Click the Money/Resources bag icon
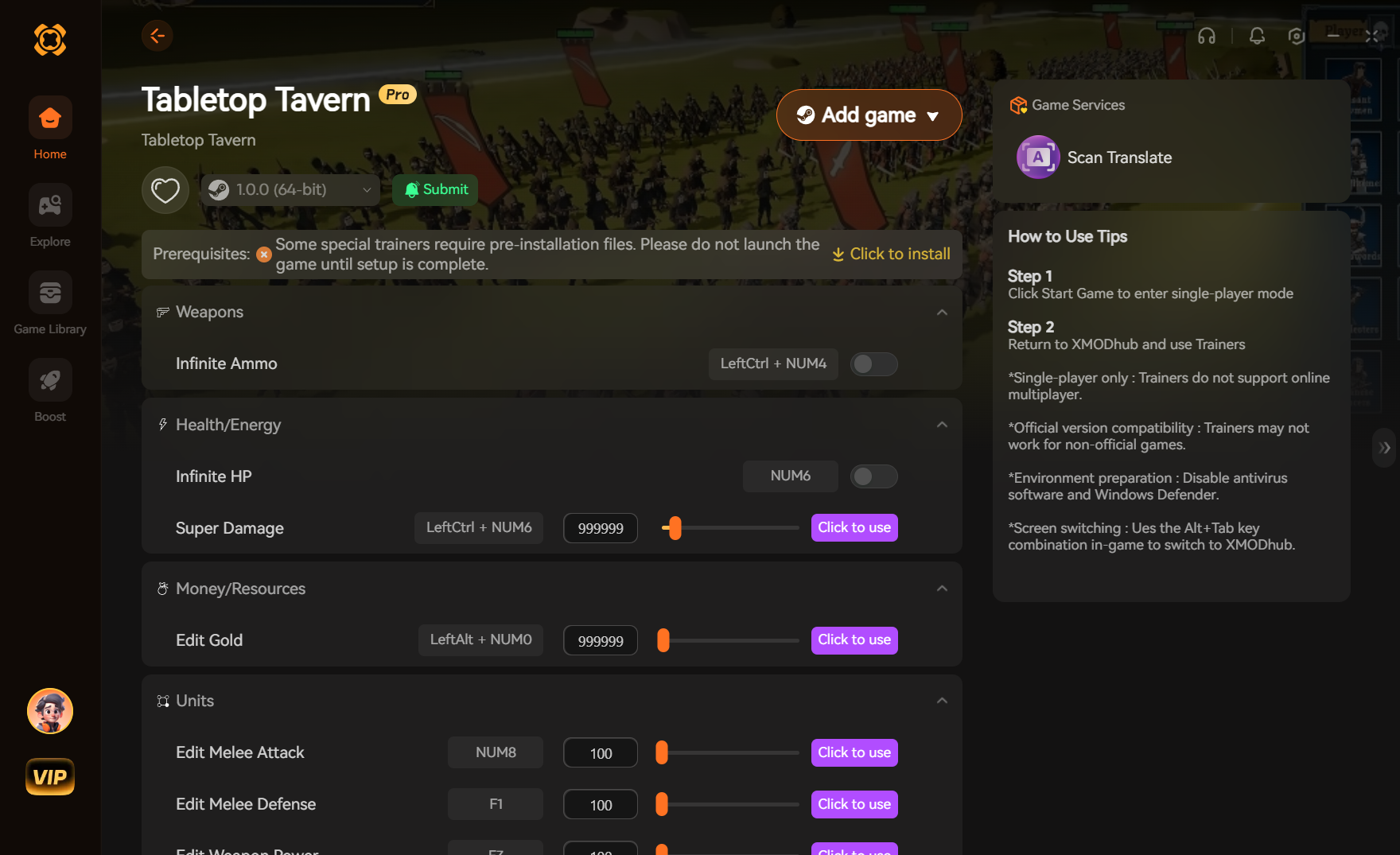This screenshot has width=1400, height=855. (x=163, y=589)
